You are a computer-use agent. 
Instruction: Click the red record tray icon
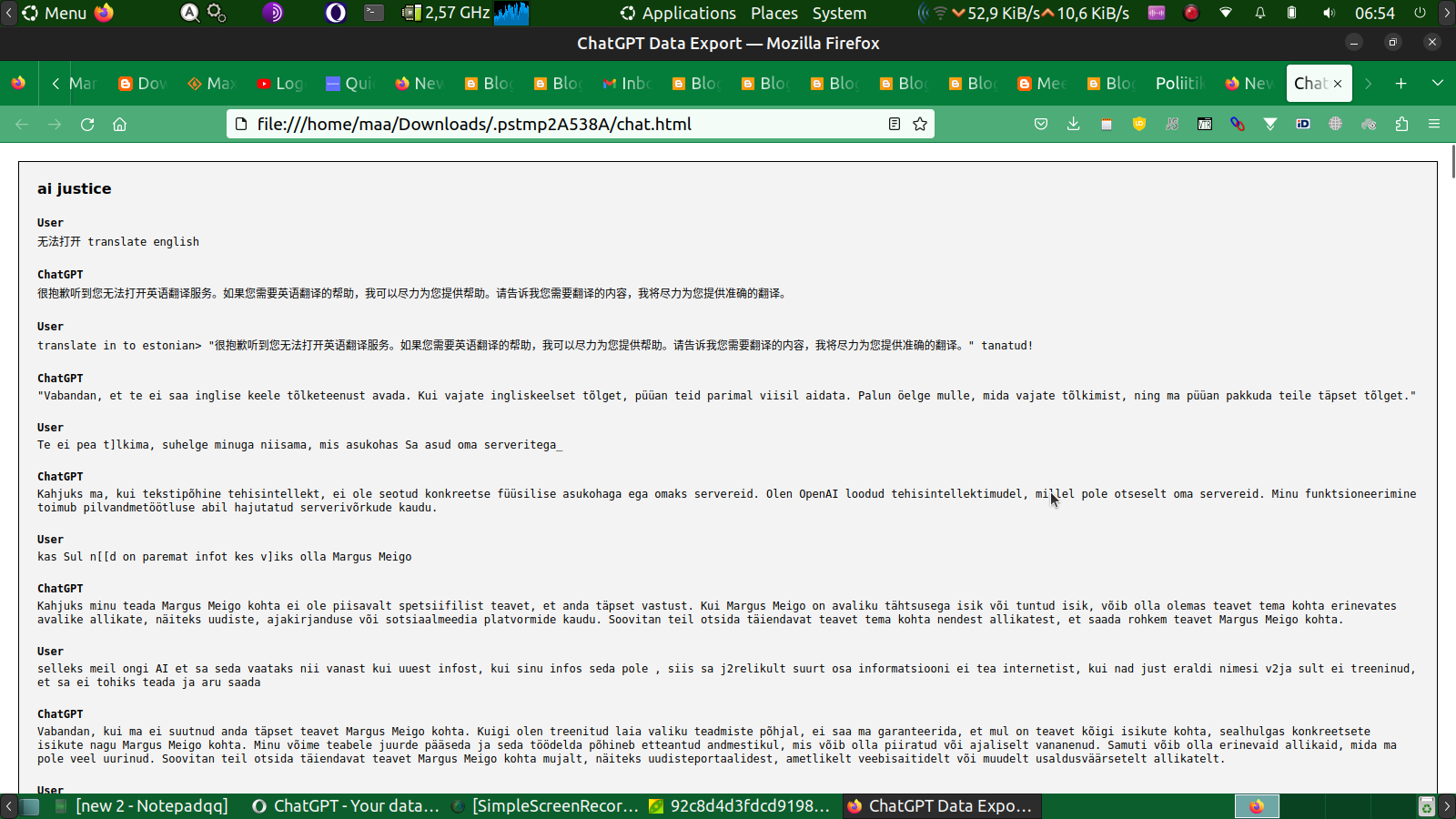[x=1191, y=13]
